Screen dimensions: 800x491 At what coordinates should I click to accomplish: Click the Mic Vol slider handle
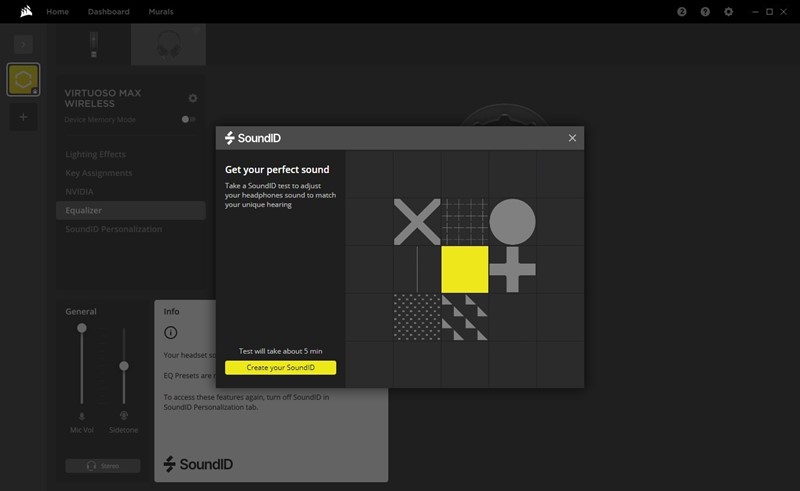click(82, 328)
